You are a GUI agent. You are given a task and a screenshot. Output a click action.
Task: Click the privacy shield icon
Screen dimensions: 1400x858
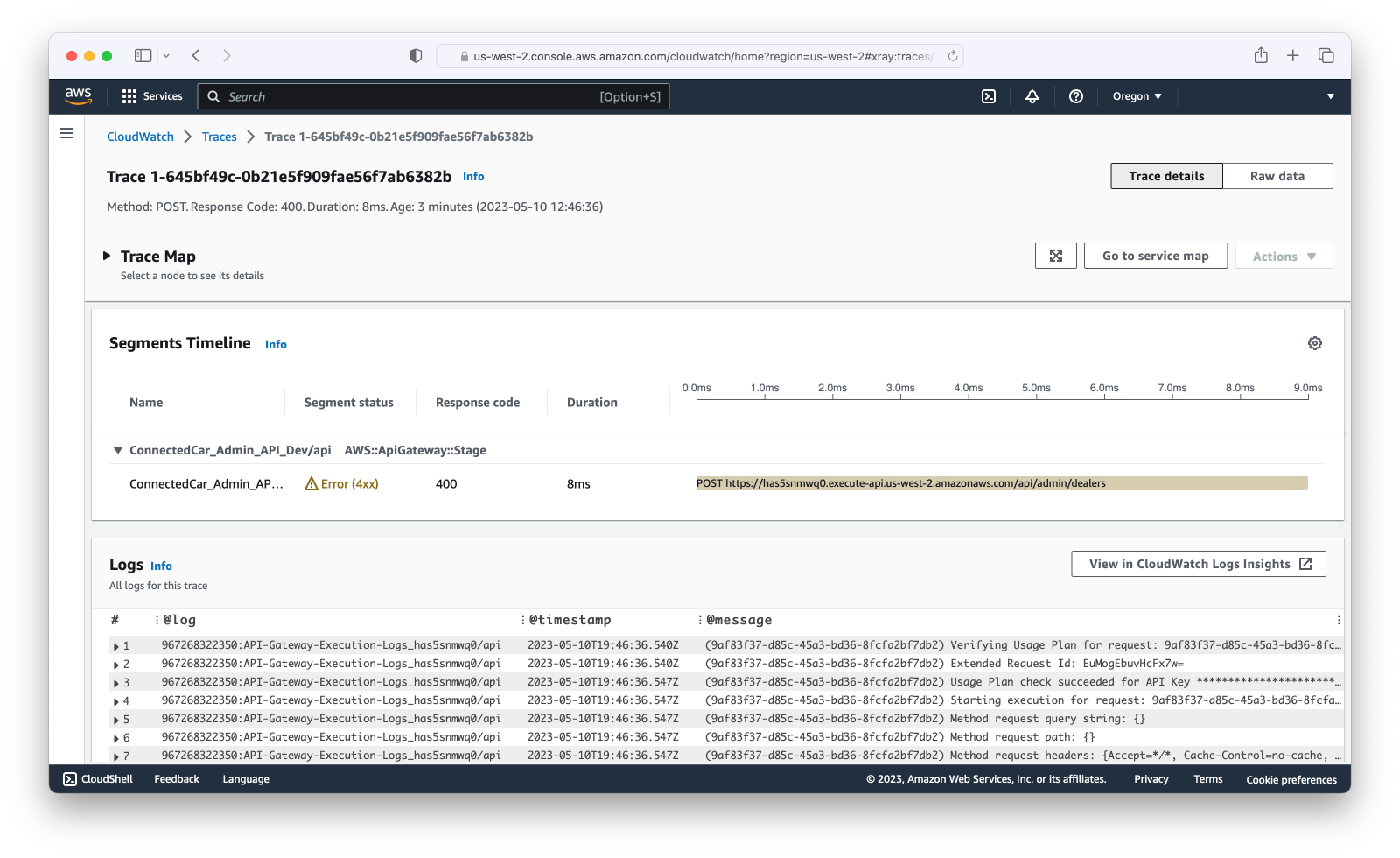coord(416,56)
